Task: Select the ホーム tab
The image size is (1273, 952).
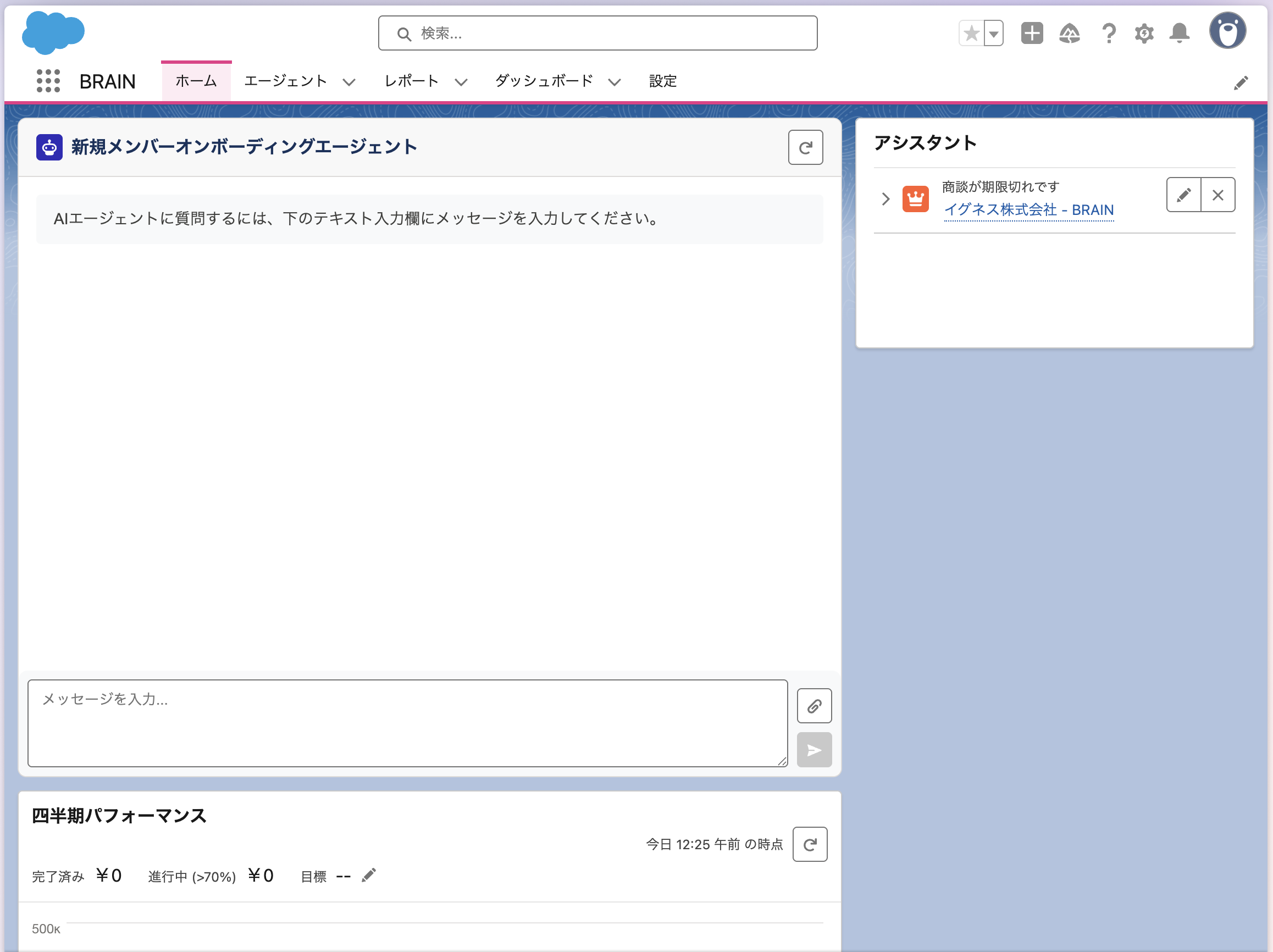Action: (196, 81)
